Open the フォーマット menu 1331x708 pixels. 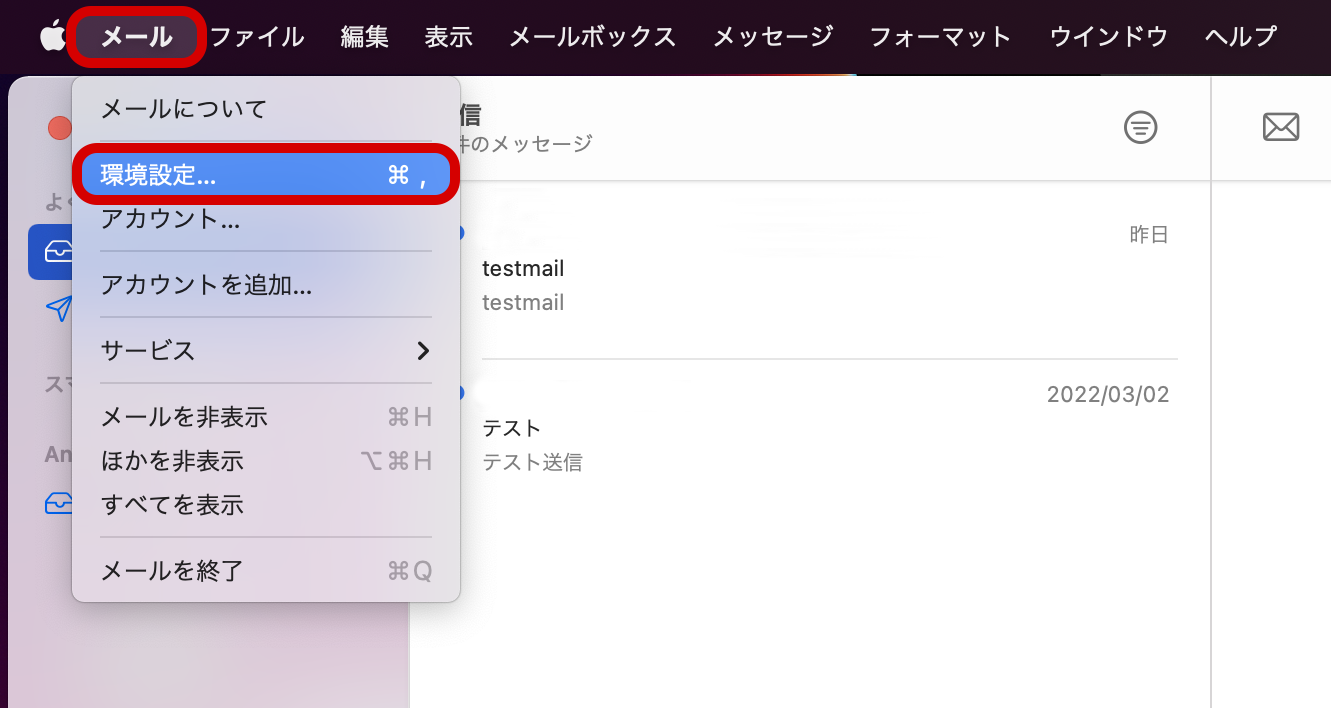point(940,37)
